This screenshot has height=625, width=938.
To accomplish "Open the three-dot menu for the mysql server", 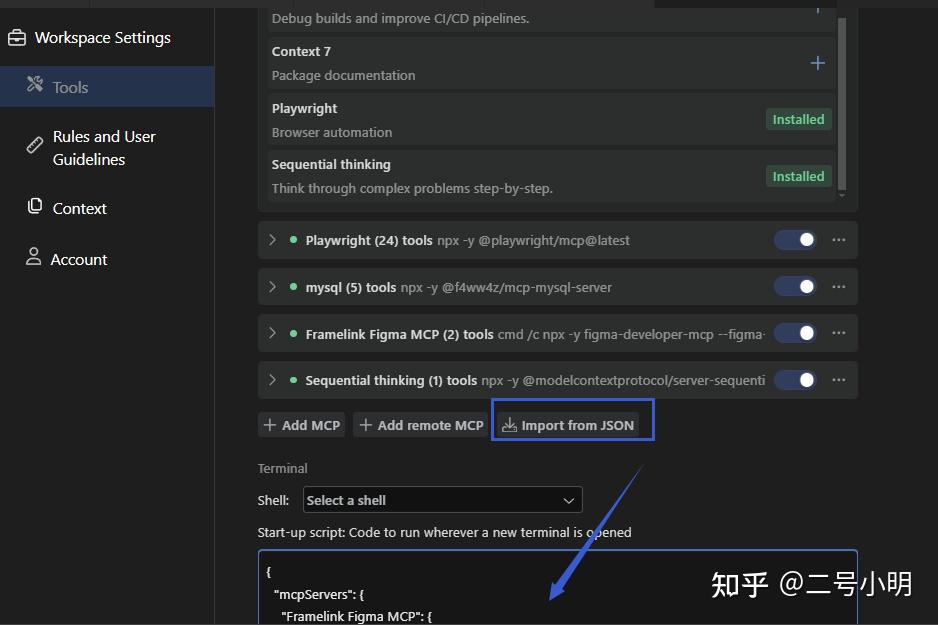I will (x=839, y=286).
